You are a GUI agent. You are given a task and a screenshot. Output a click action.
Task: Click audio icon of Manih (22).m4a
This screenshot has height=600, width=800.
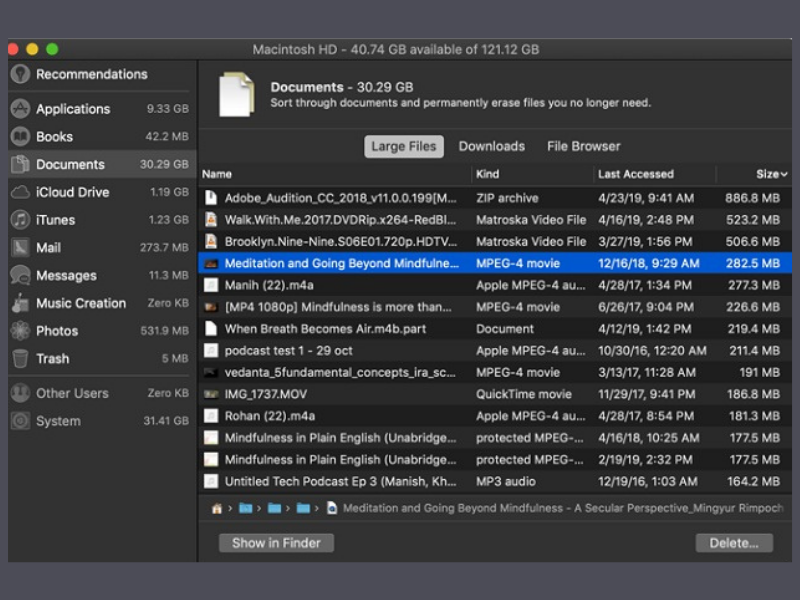tap(211, 285)
